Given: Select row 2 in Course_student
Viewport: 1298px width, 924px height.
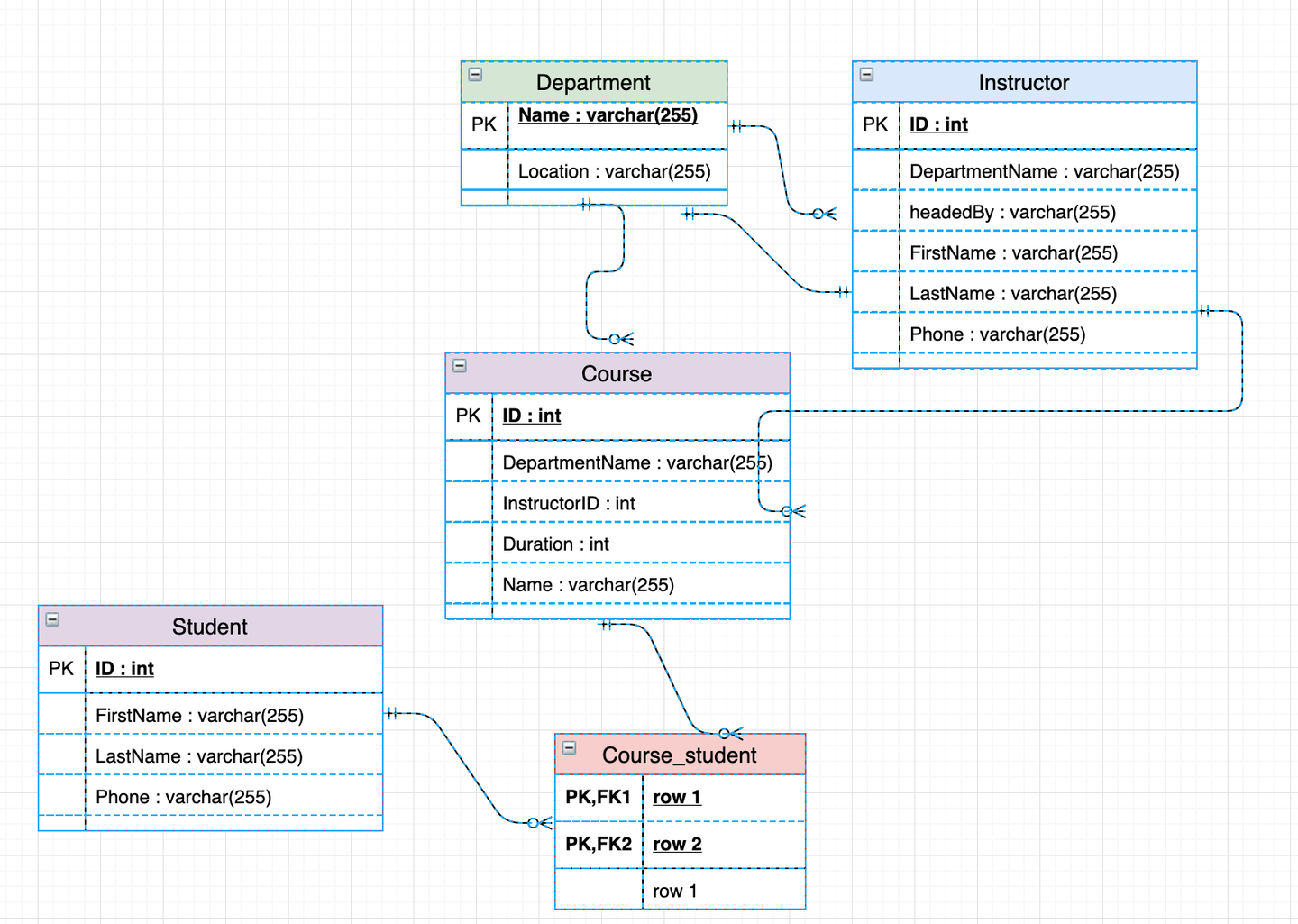Looking at the screenshot, I should [x=677, y=844].
